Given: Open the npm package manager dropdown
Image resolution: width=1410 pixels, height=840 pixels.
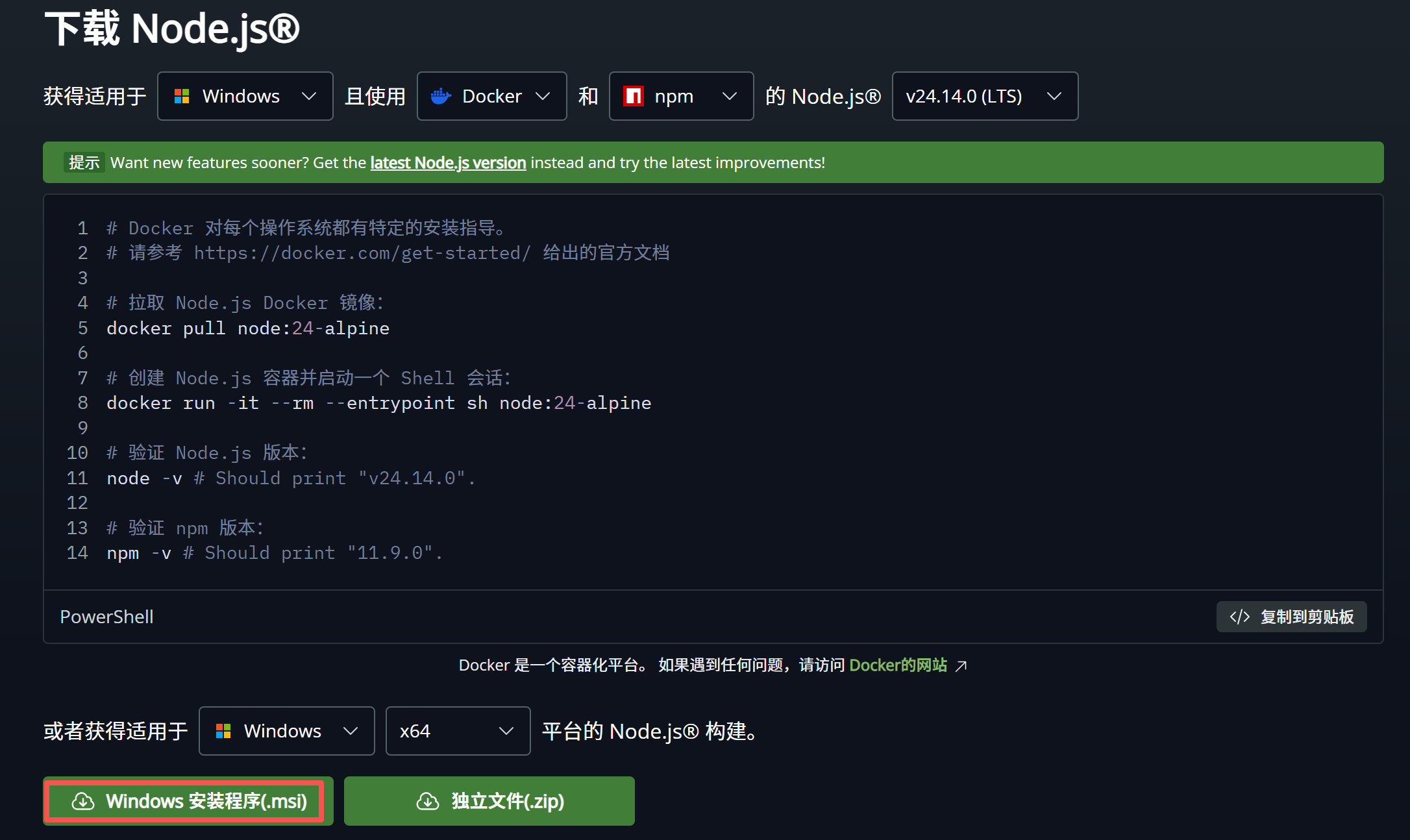Looking at the screenshot, I should tap(681, 96).
